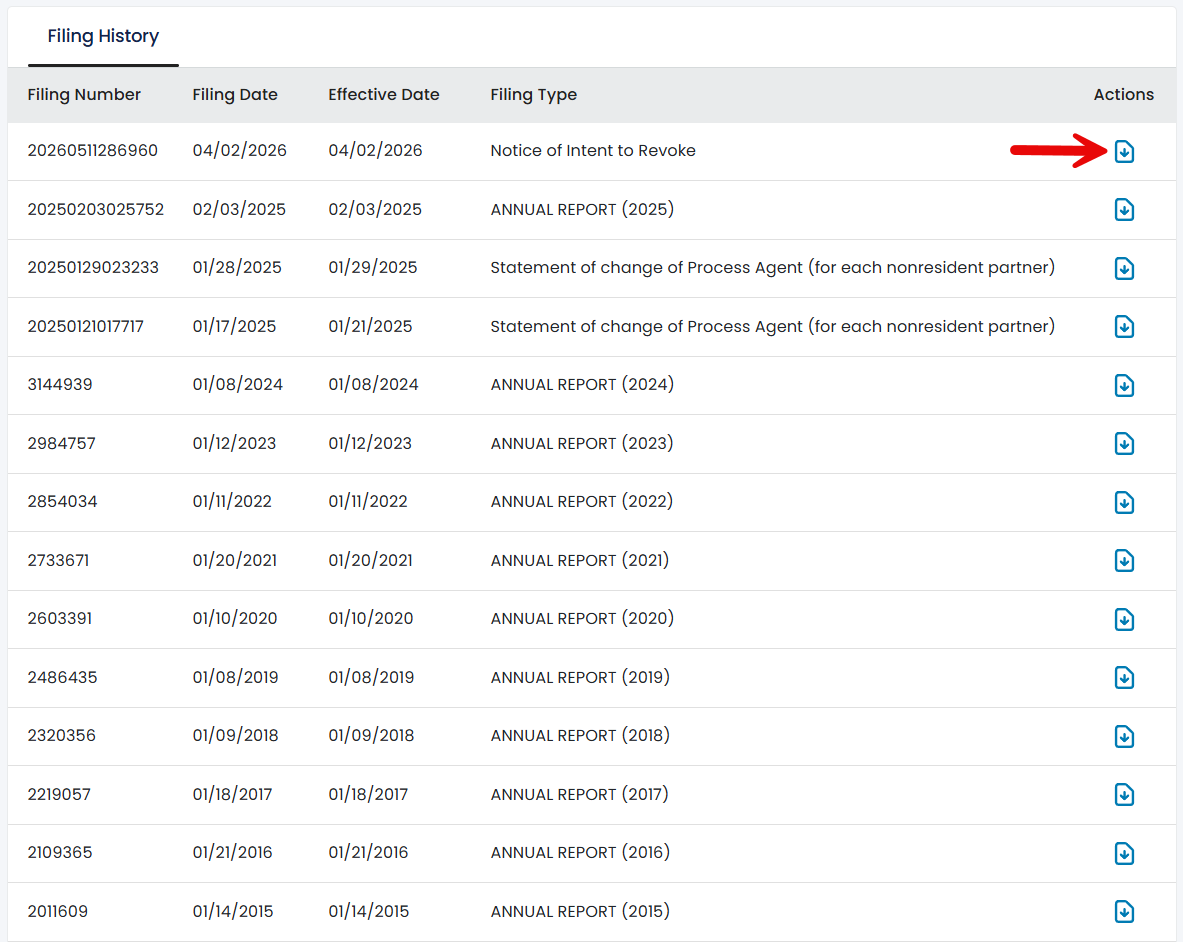
Task: Select filing number 2109365
Action: [60, 851]
